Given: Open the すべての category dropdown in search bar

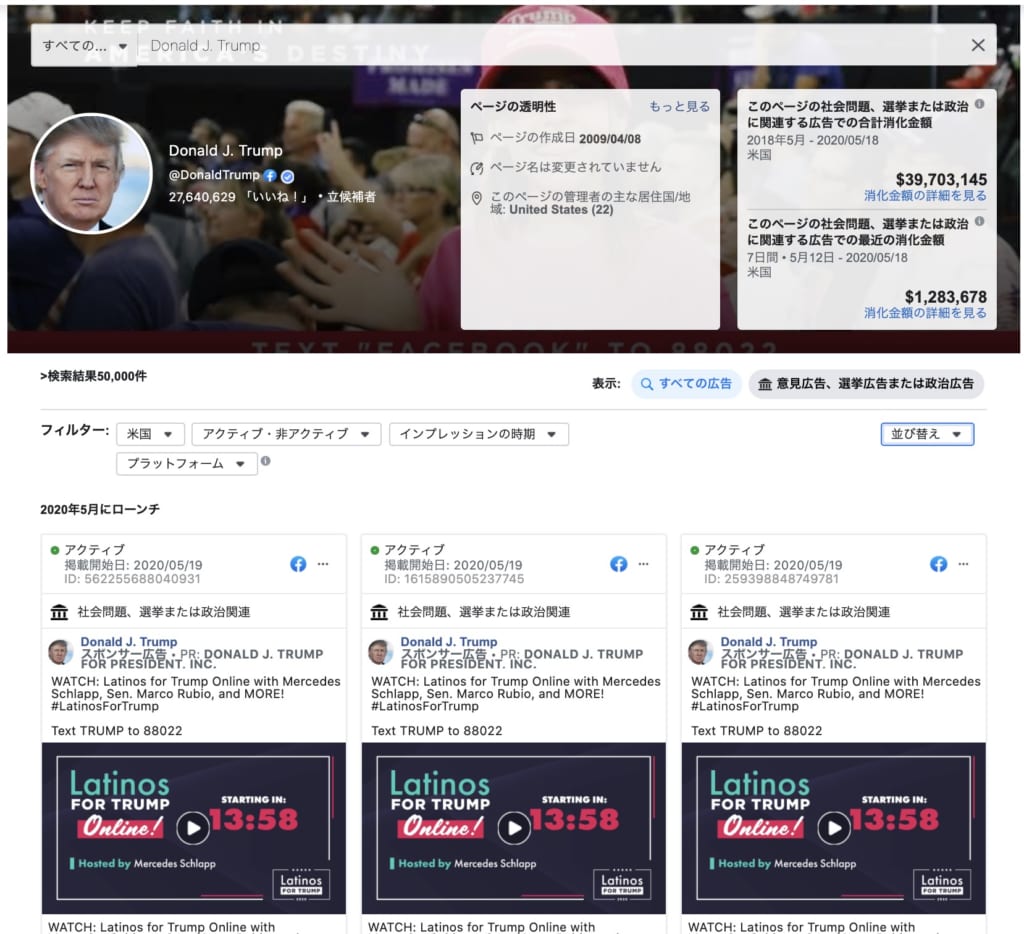Looking at the screenshot, I should [x=84, y=46].
